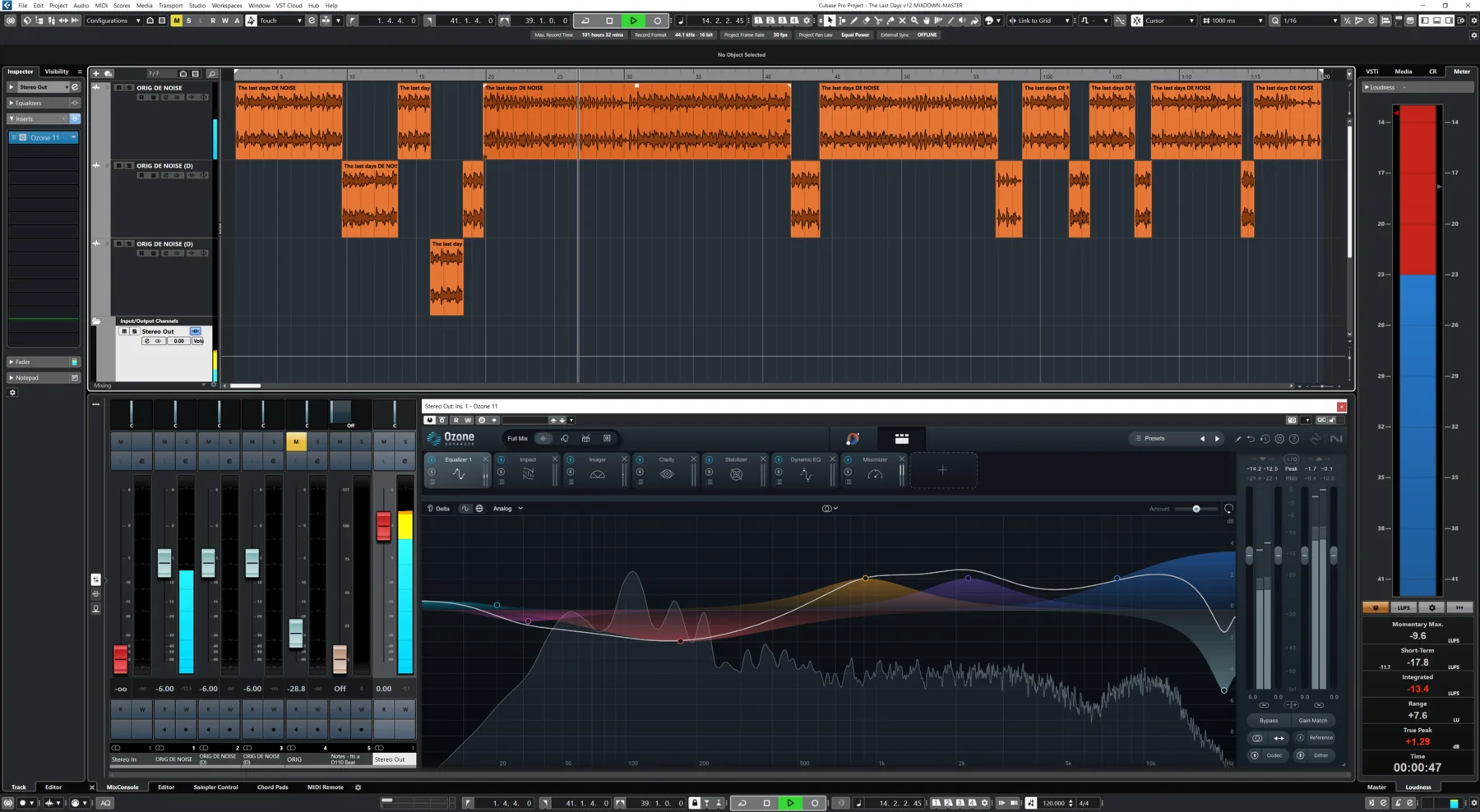Click the Gain Match button in Ozone
This screenshot has height=812, width=1480.
tap(1313, 720)
